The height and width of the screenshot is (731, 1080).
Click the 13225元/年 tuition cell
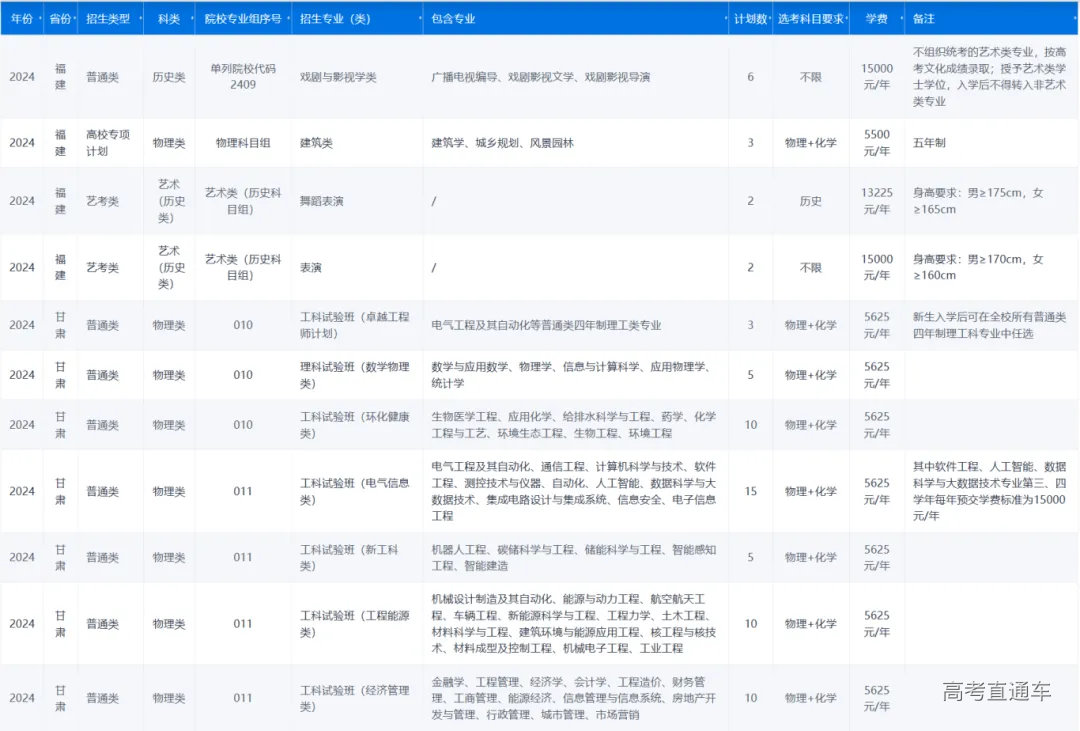tap(876, 201)
